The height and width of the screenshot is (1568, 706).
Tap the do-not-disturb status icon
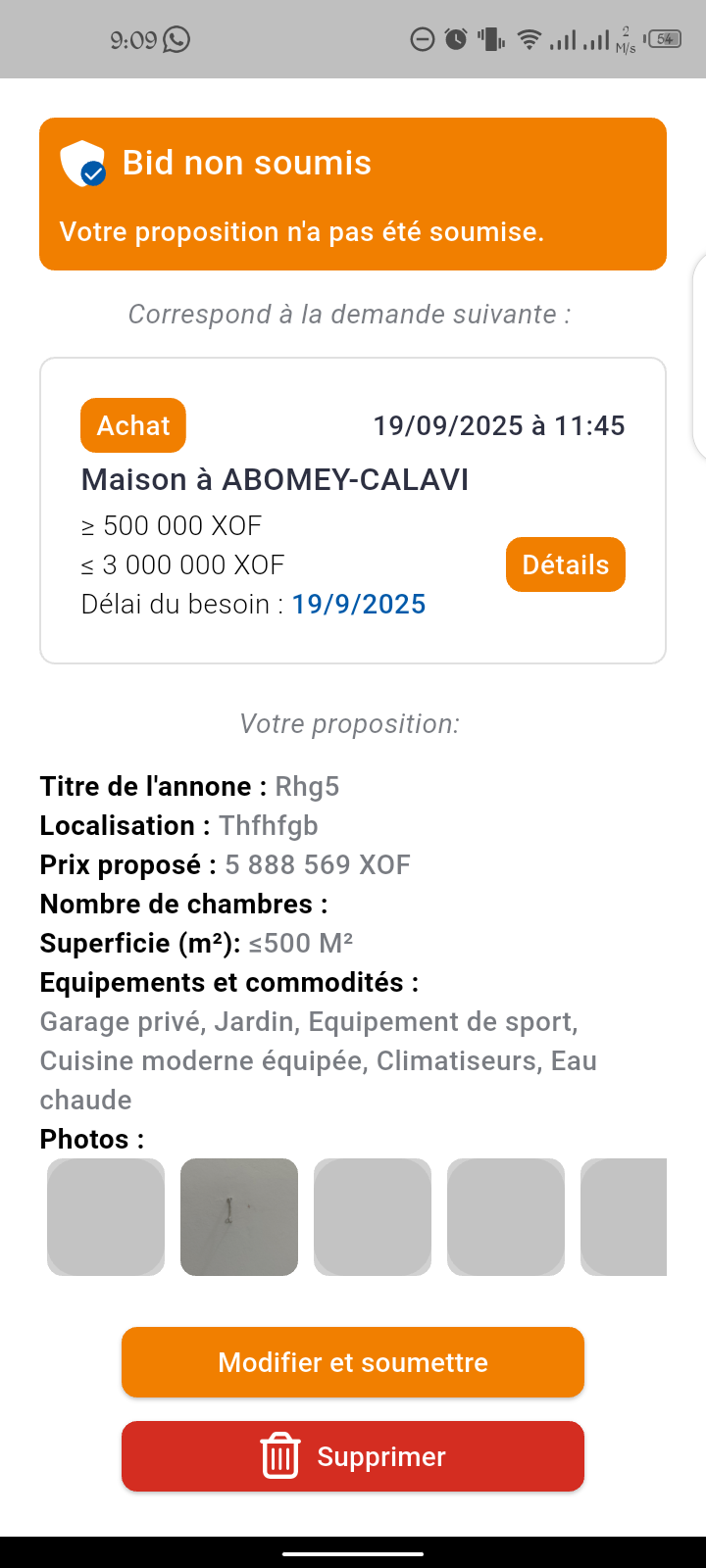pos(422,40)
